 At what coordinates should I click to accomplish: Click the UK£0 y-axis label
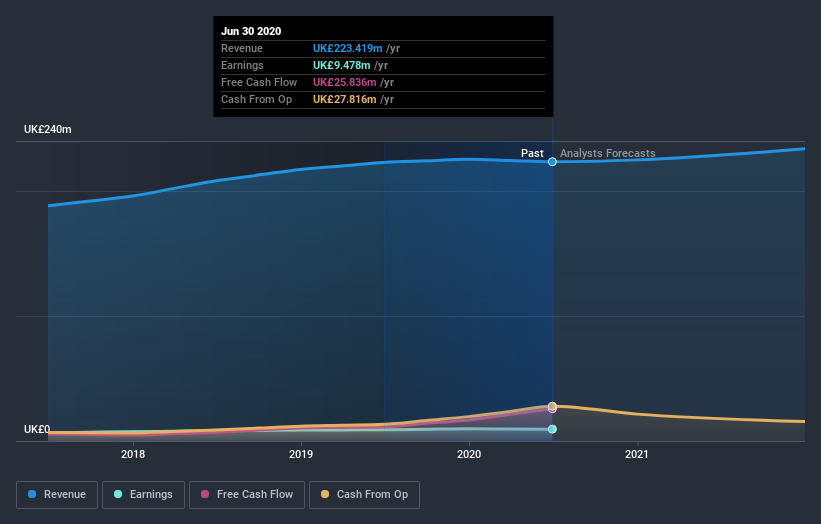point(37,429)
